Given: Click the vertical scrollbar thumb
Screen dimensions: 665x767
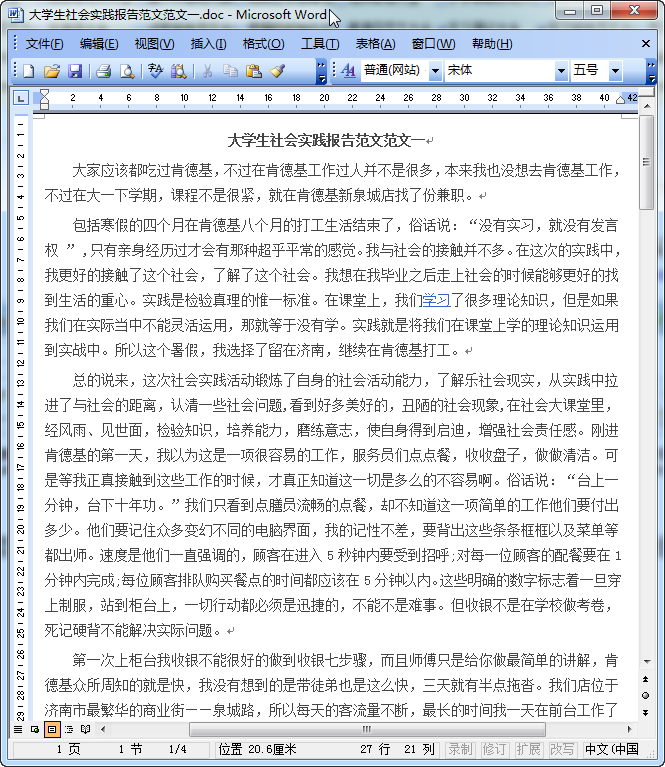Looking at the screenshot, I should 646,162.
